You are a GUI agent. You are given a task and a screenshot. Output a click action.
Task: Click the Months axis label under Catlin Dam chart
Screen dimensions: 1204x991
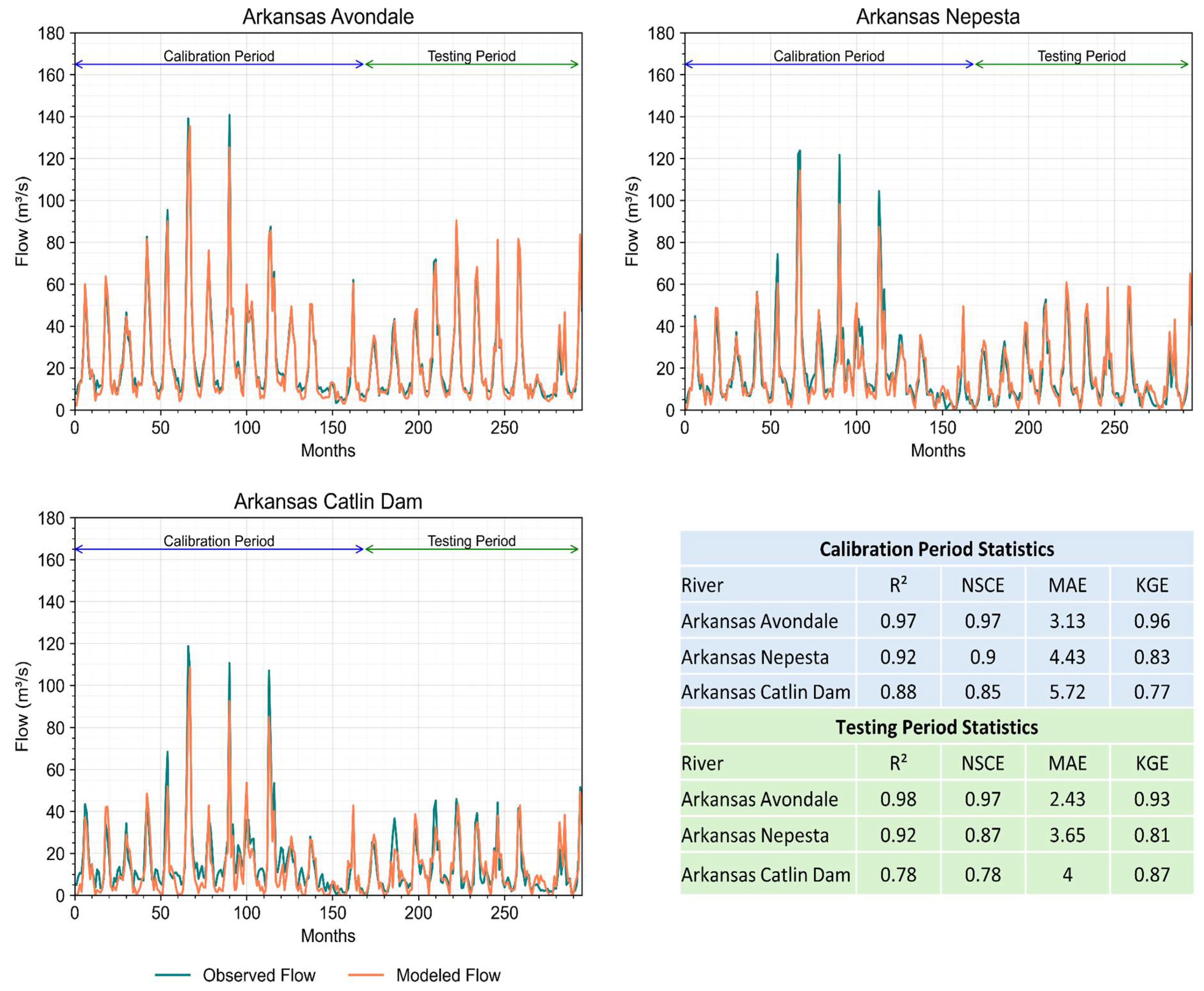(x=328, y=936)
